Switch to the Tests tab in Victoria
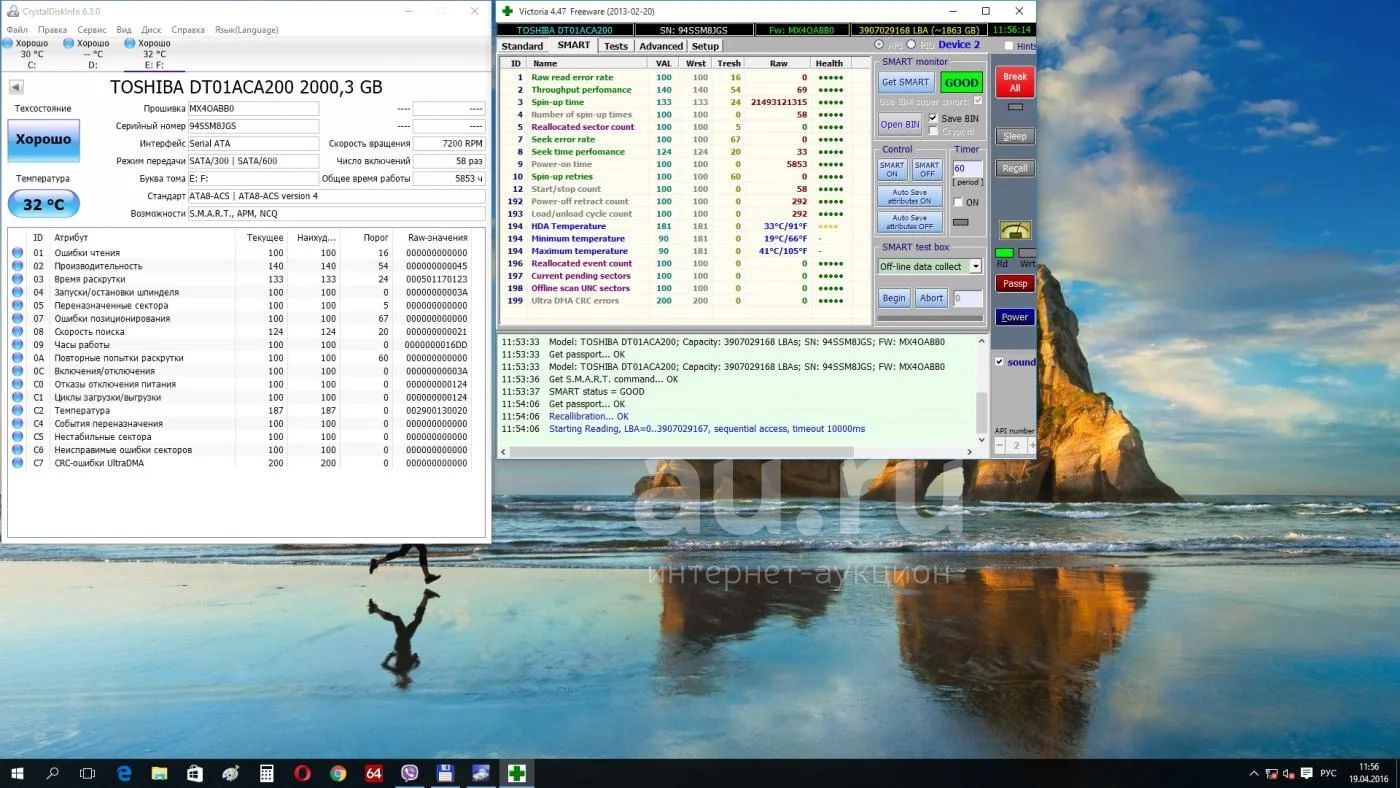1400x788 pixels. click(616, 46)
